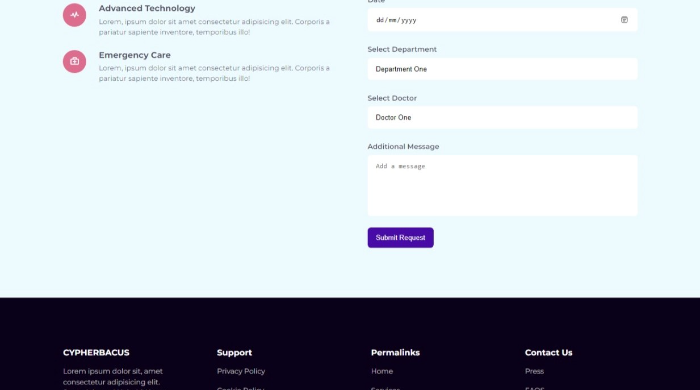Click the Permalinks footer heading
This screenshot has height=390, width=700.
pyautogui.click(x=396, y=353)
